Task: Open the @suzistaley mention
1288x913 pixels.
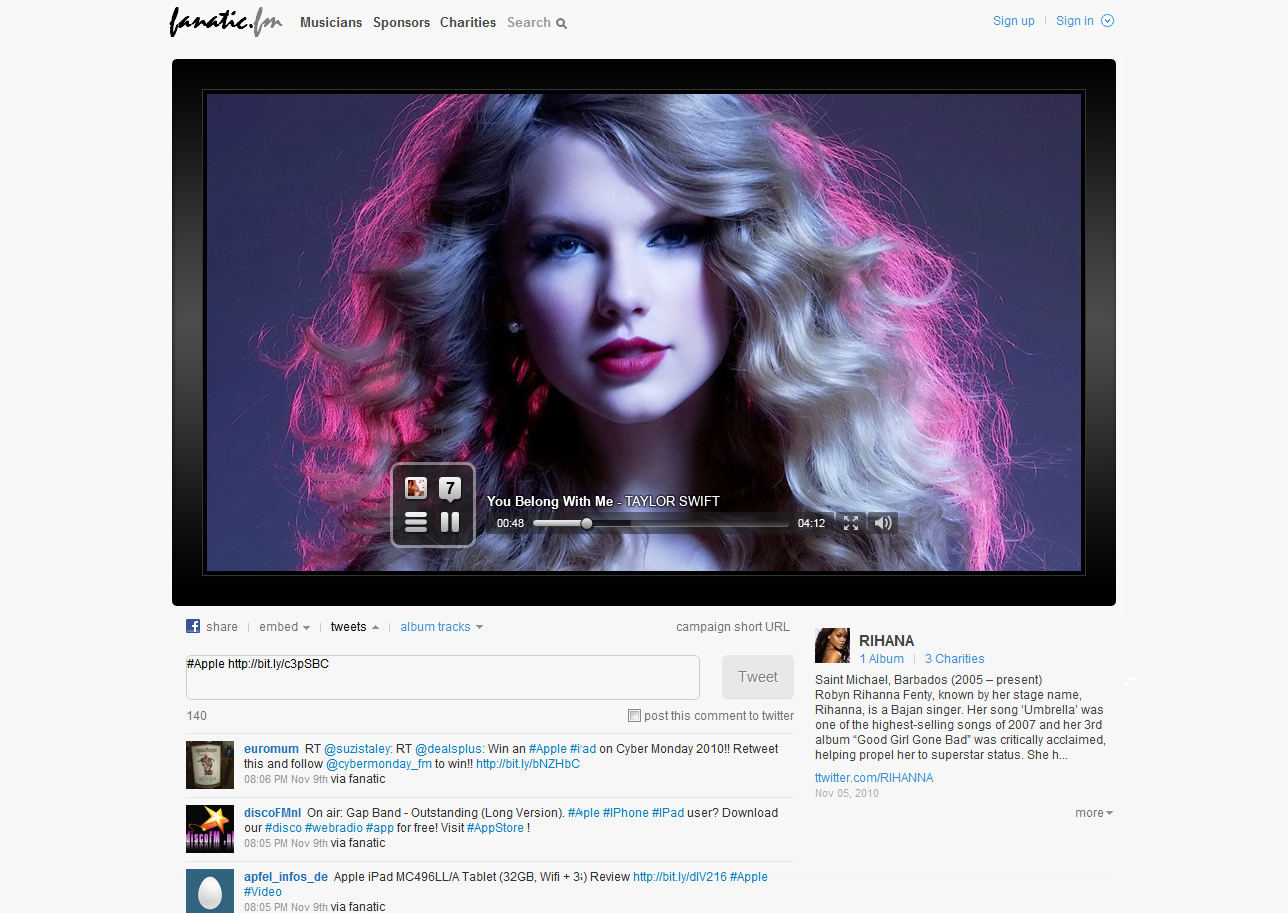Action: [358, 749]
